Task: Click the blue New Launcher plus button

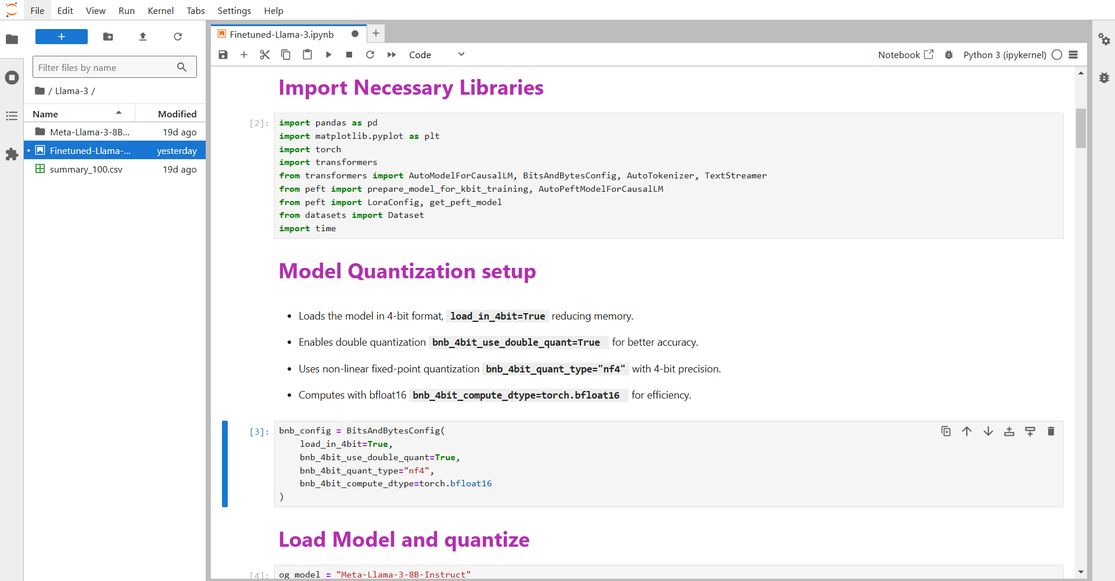Action: coord(61,37)
